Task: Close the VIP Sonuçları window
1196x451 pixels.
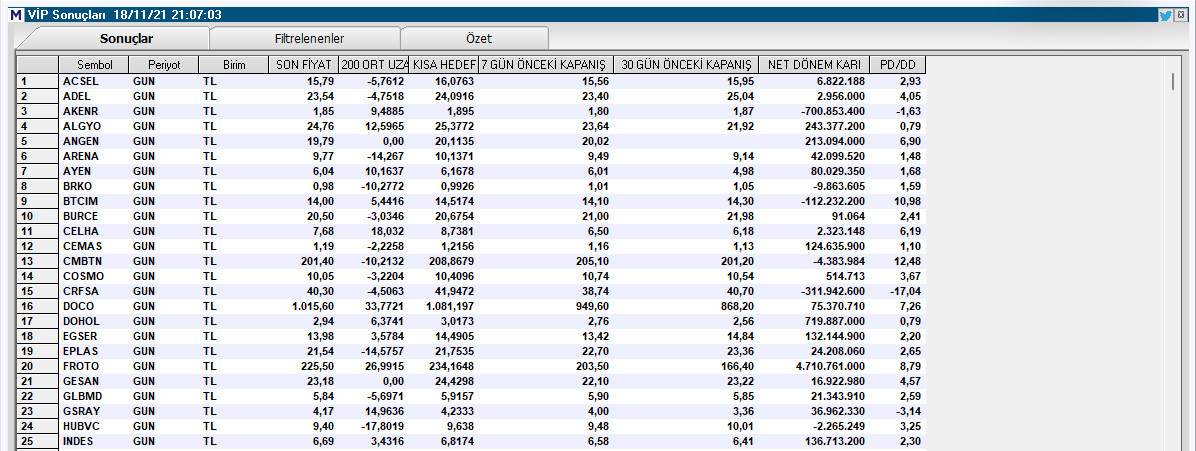Action: pos(1181,14)
